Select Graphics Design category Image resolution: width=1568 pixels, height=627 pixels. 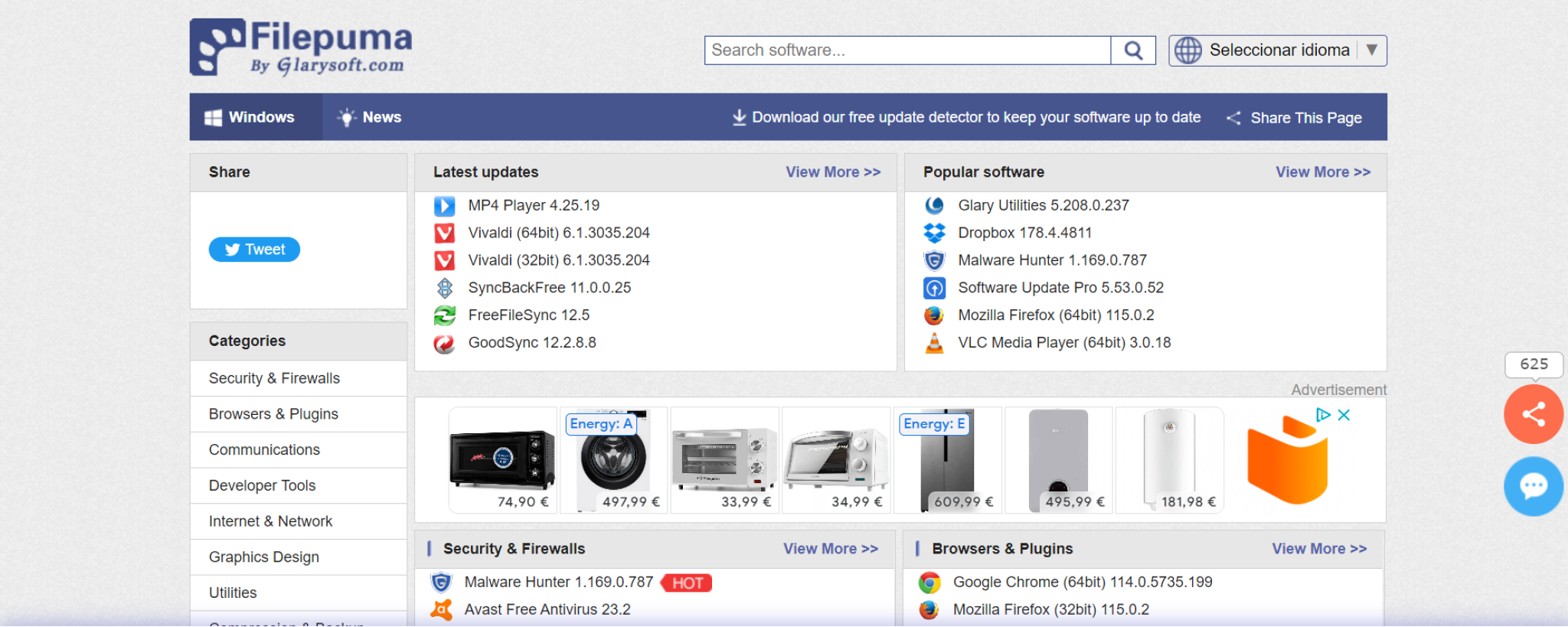[x=263, y=557]
